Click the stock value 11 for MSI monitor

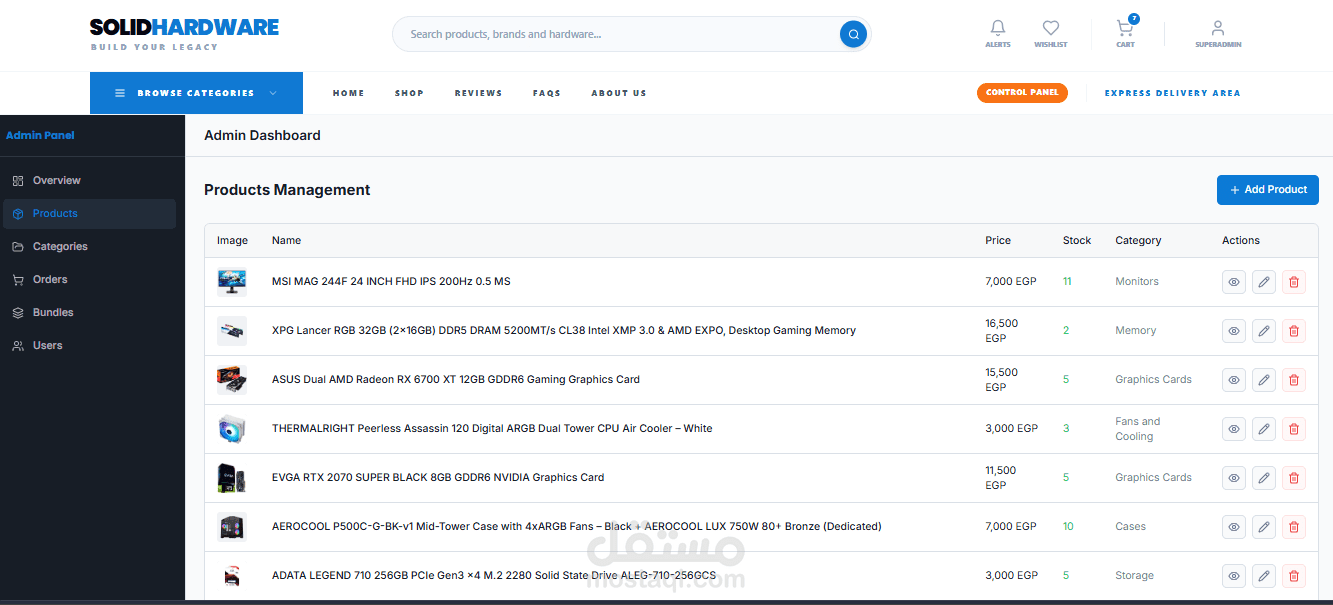pos(1067,282)
